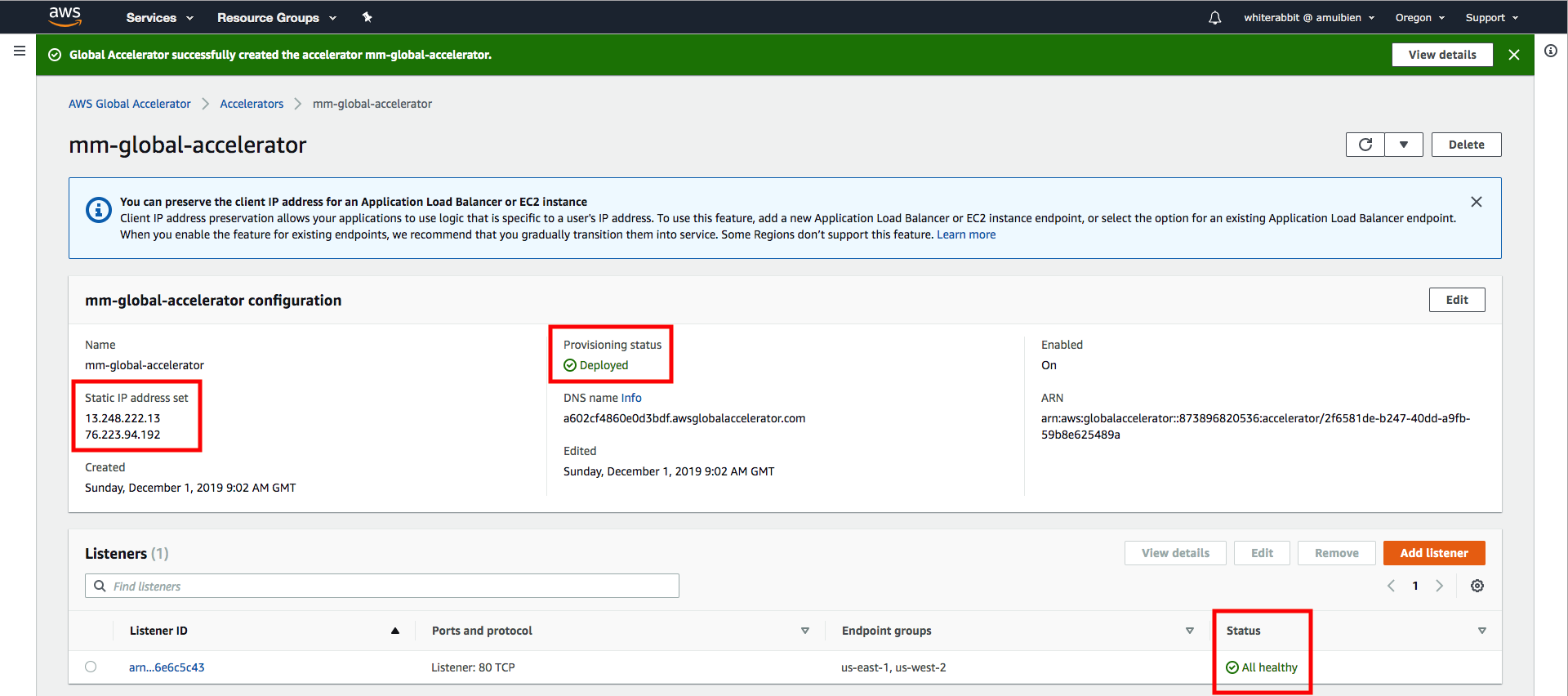Close the client IP preservation info box

(1477, 202)
